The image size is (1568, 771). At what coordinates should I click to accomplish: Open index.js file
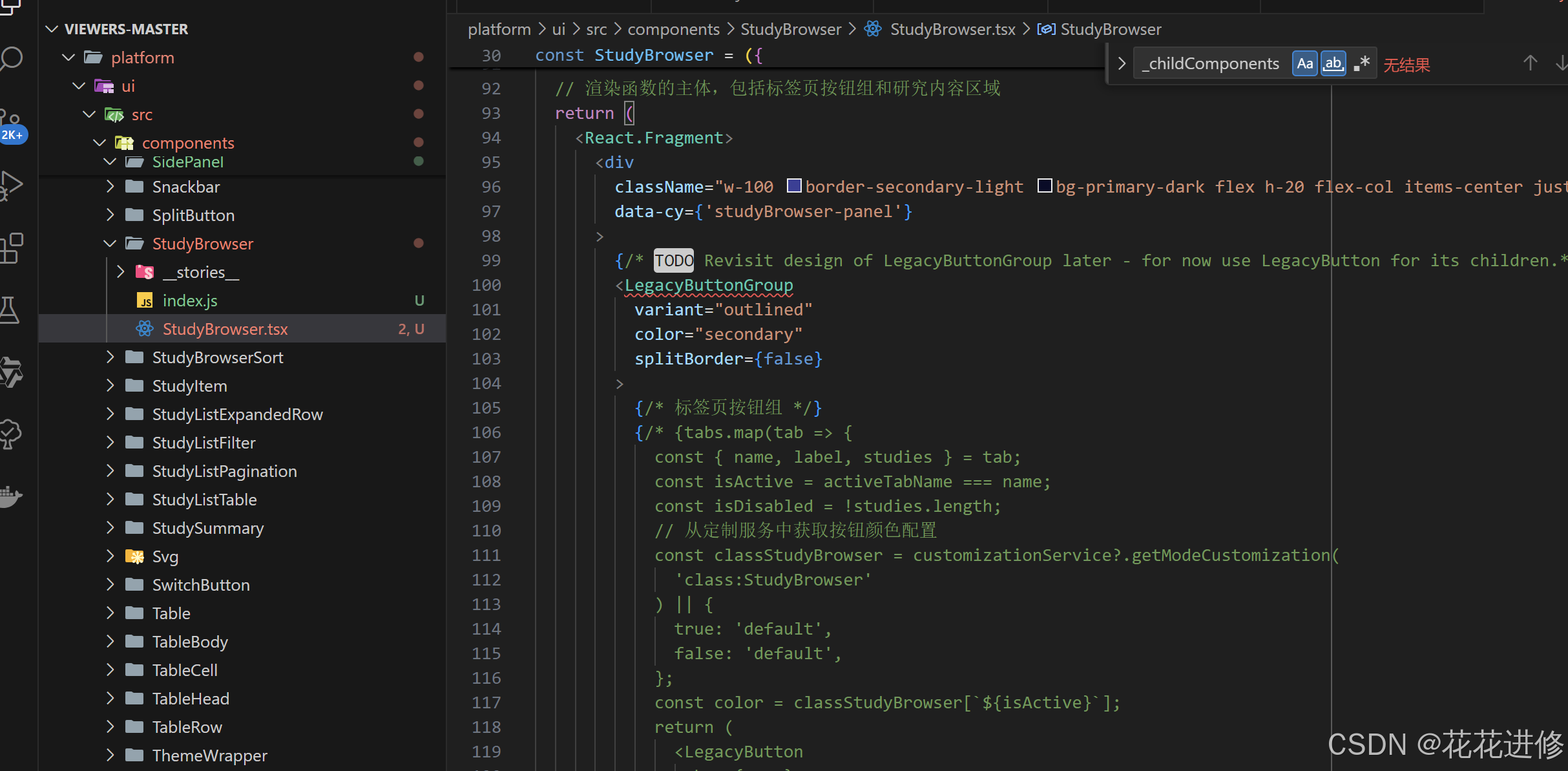click(190, 301)
